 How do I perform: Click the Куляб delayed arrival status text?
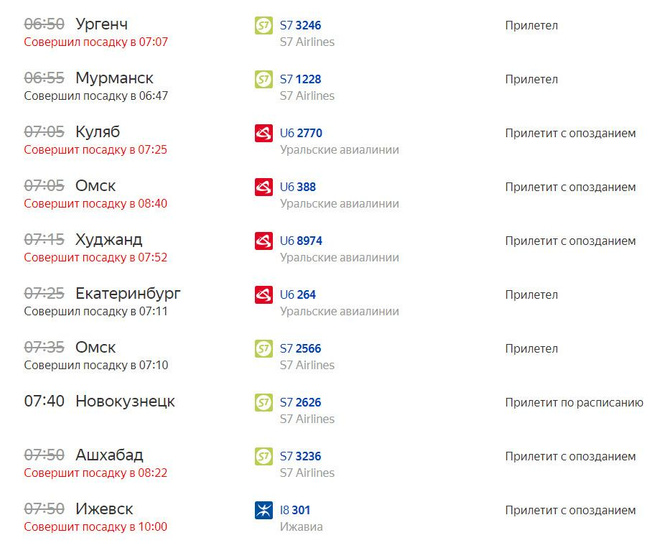570,133
